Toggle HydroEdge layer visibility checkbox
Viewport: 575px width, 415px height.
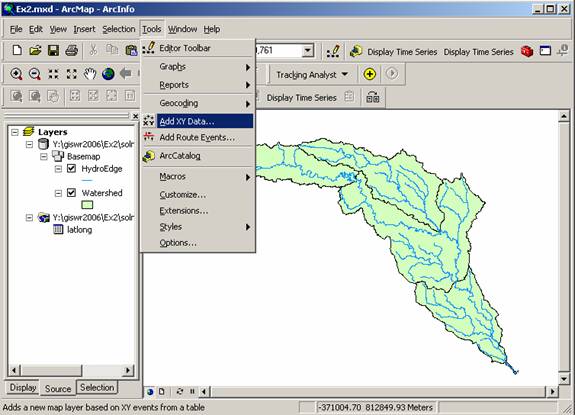[72, 169]
